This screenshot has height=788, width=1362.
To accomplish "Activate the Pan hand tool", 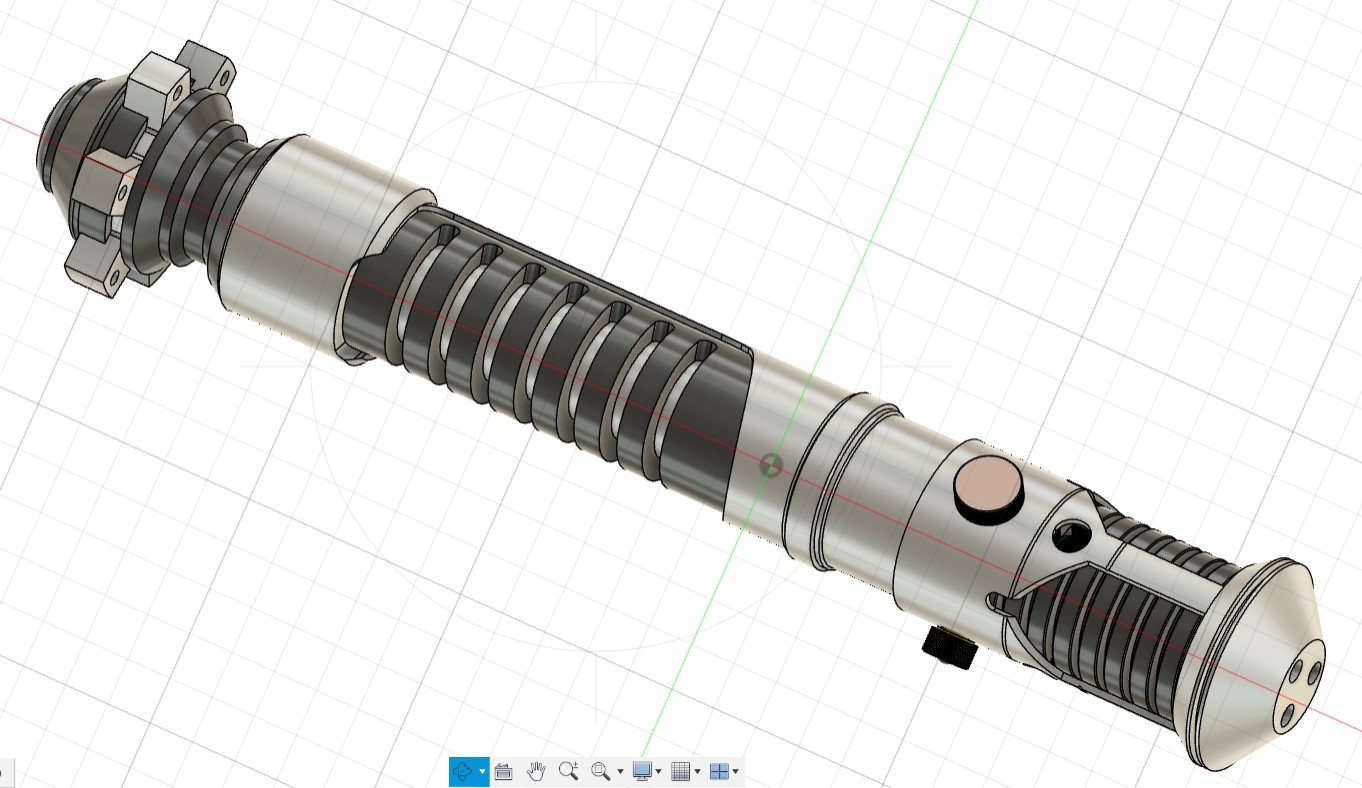I will tap(536, 771).
